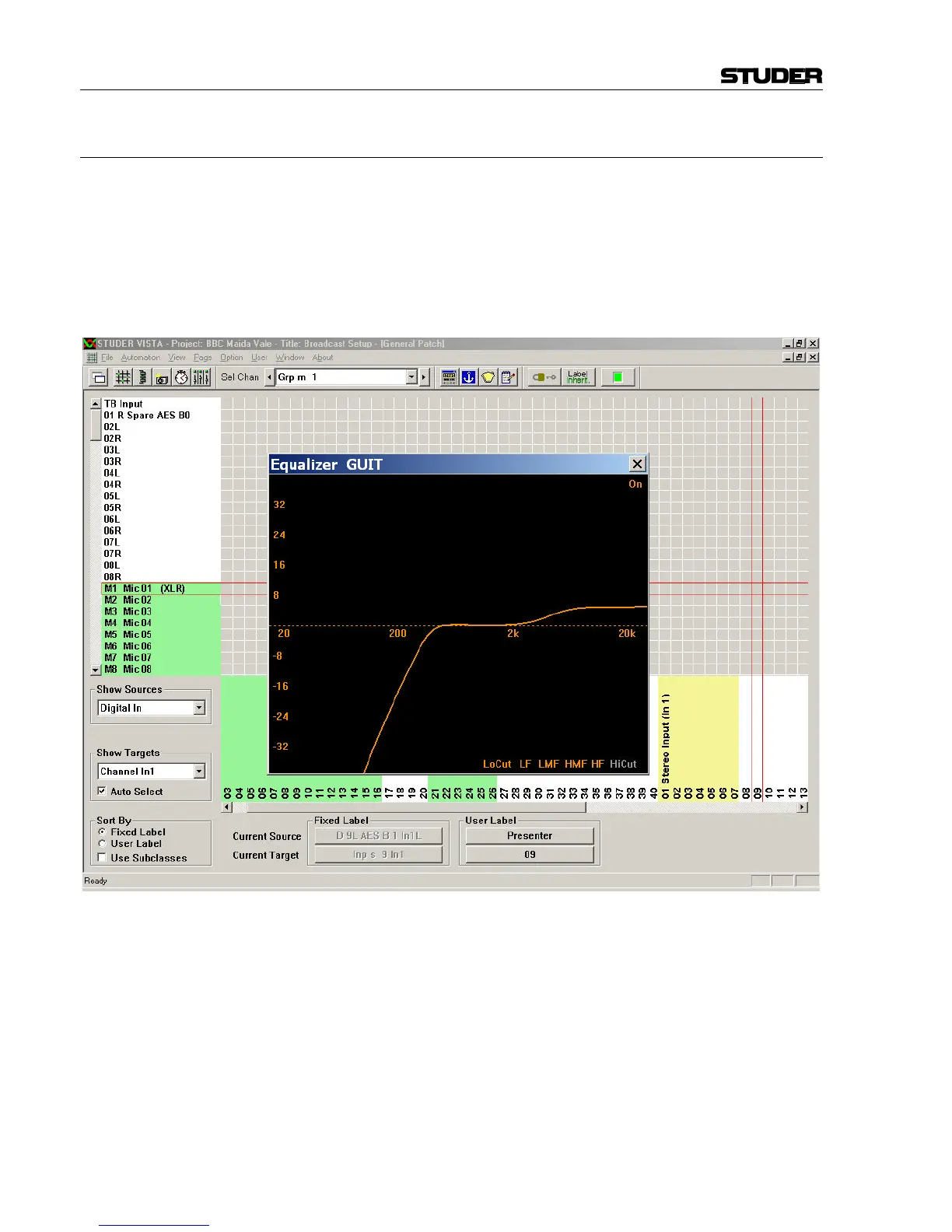Click the Presenter user label button
Screen dimensions: 952x1232
point(530,836)
